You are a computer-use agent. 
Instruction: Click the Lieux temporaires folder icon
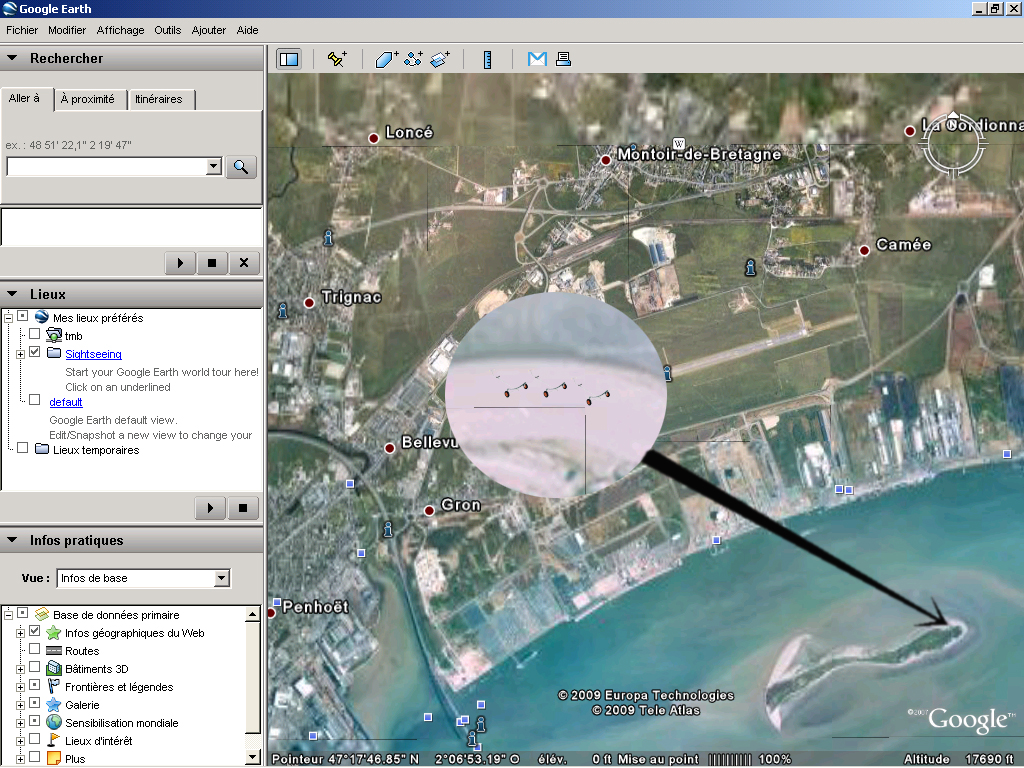click(x=42, y=449)
